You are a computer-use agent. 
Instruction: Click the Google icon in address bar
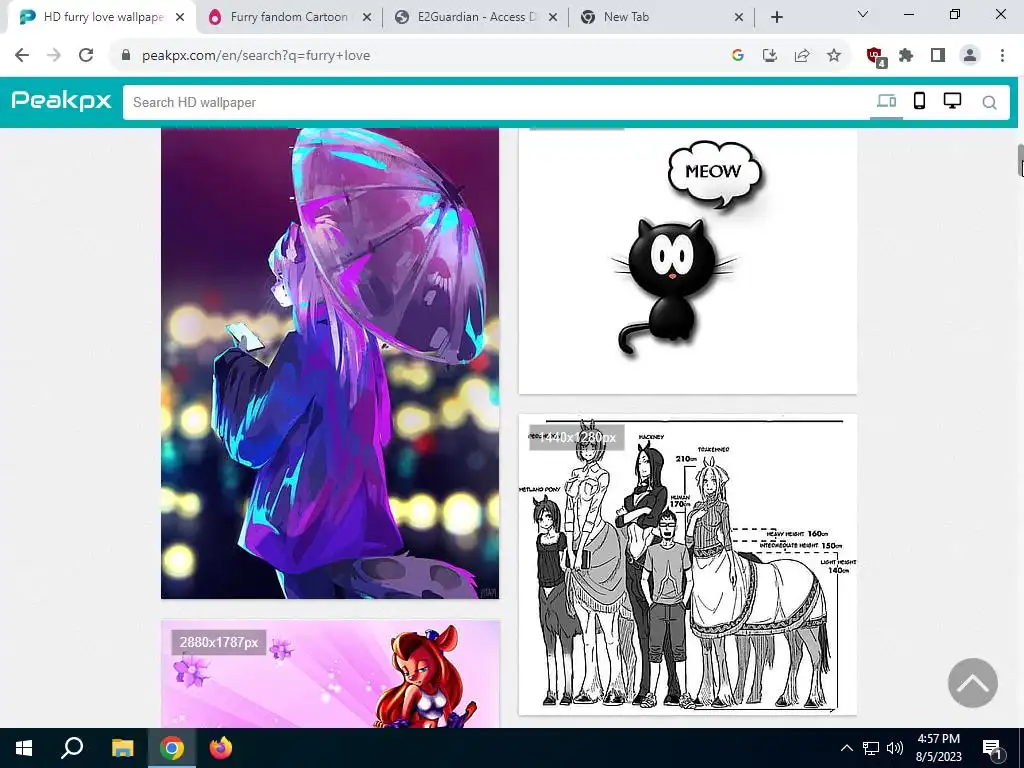[x=737, y=56]
